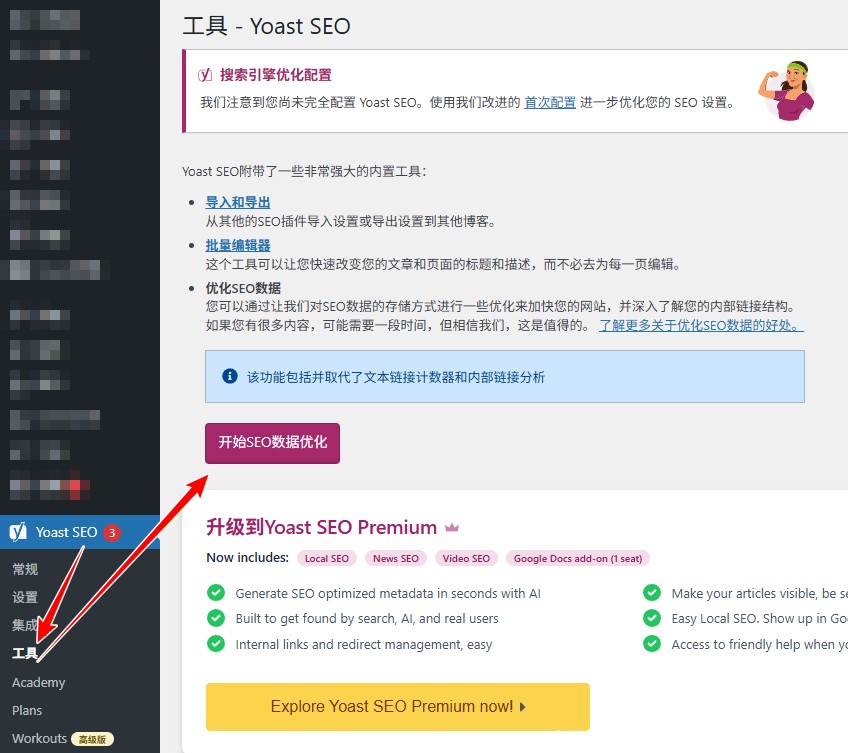Click the Now includes: label
Image resolution: width=848 pixels, height=753 pixels.
click(248, 558)
